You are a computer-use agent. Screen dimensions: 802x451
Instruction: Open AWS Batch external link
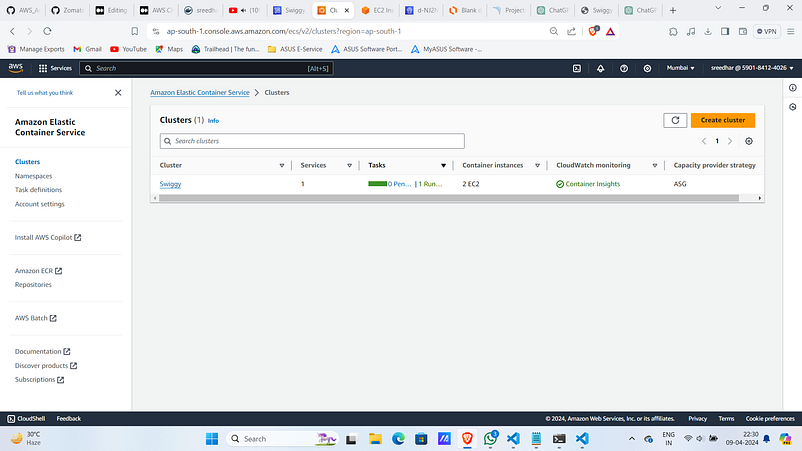(36, 318)
